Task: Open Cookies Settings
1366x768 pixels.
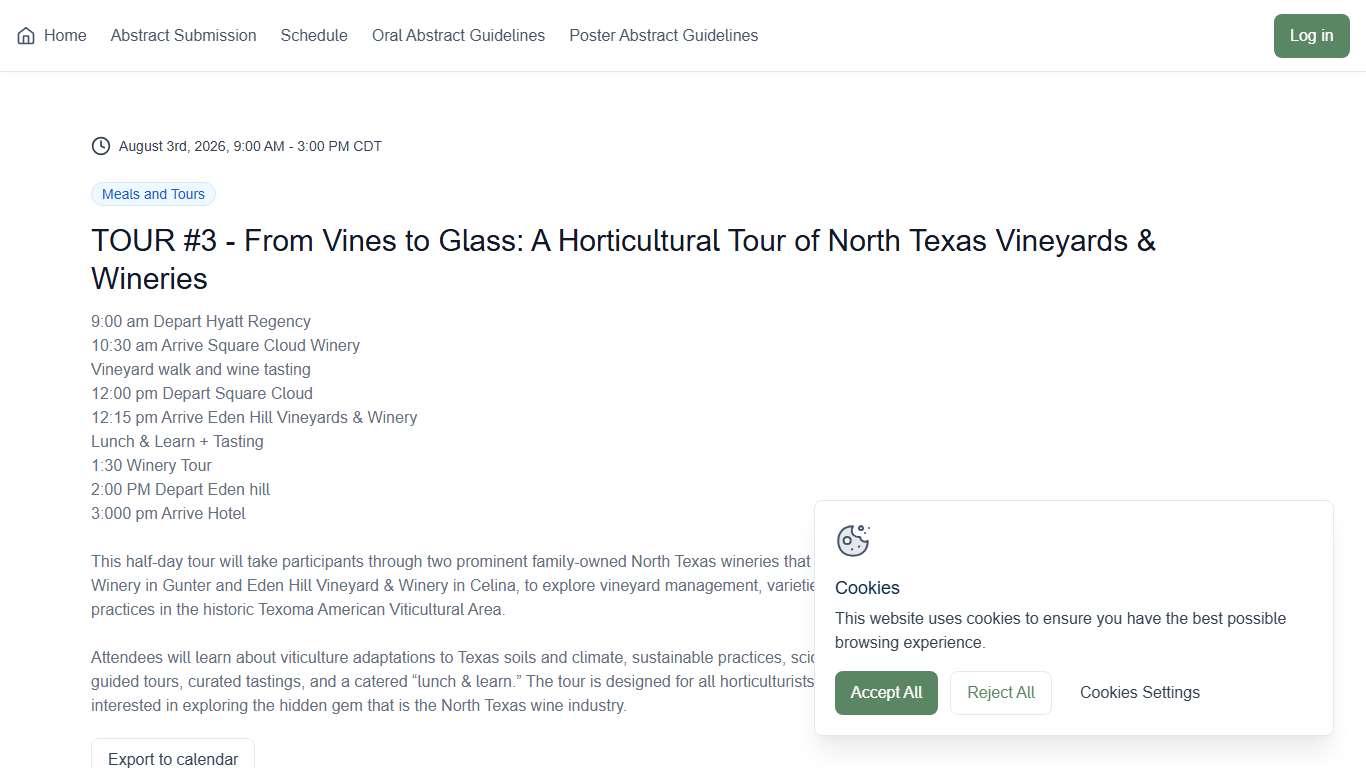Action: tap(1139, 693)
